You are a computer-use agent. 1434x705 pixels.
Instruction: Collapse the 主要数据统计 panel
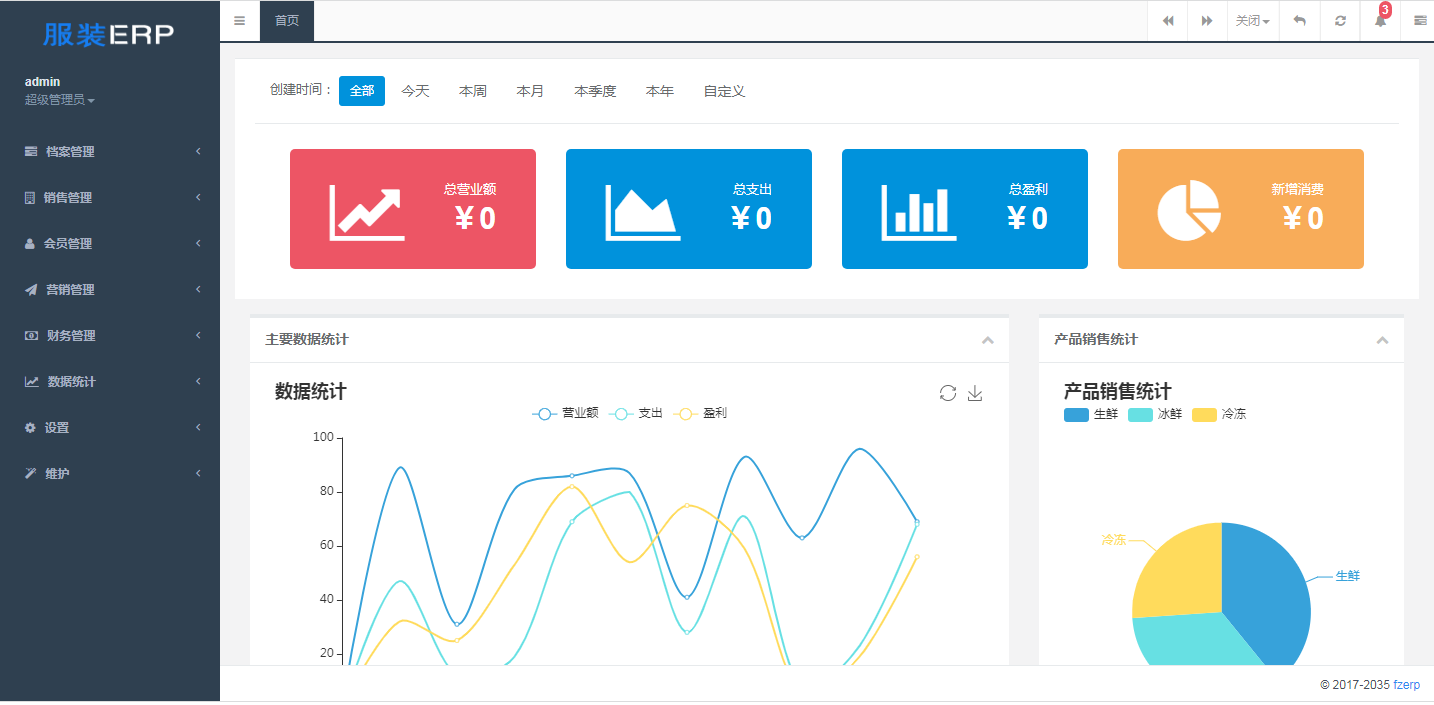(987, 340)
